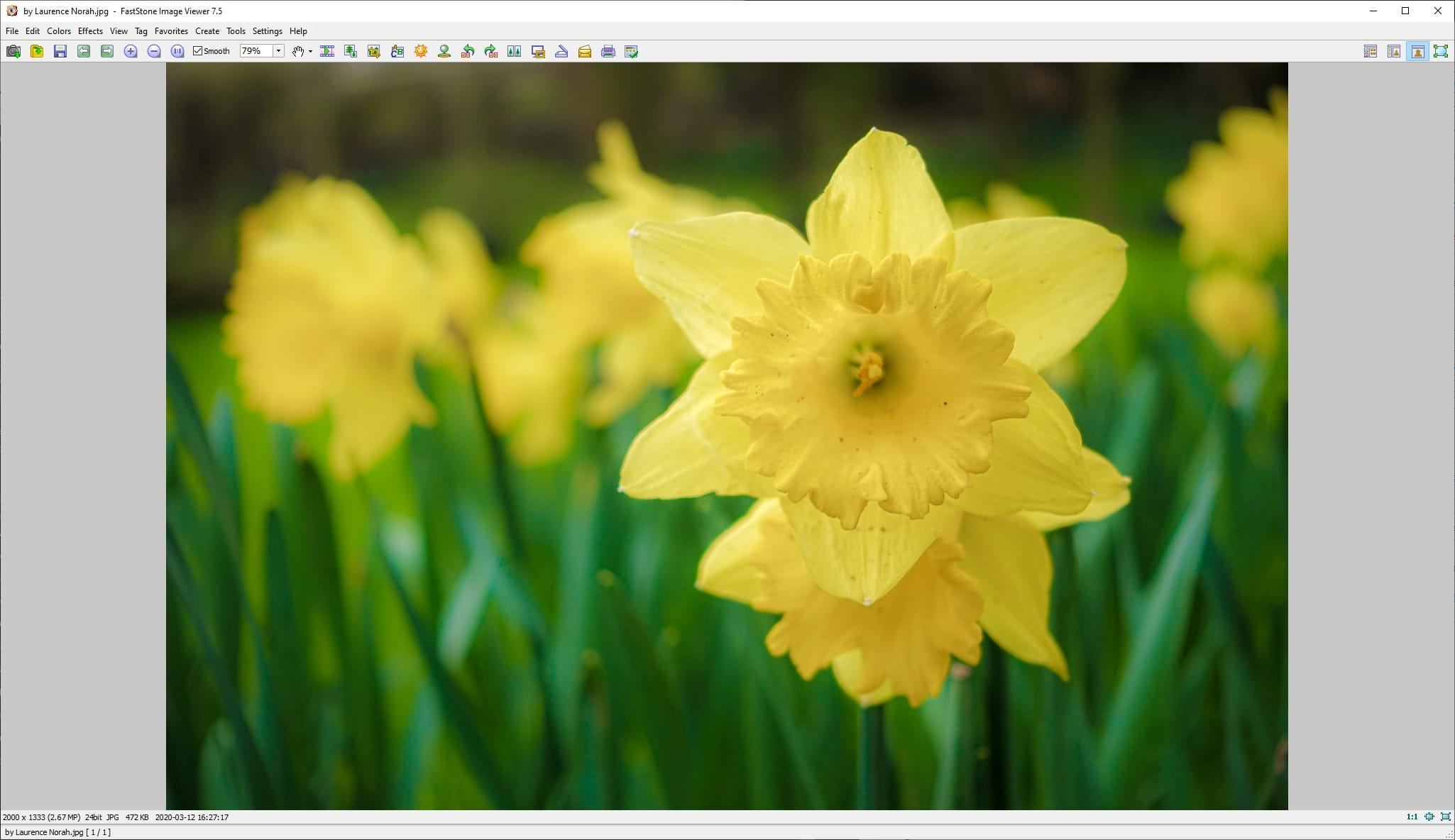Click the daffodil image in the viewer
1455x840 pixels.
[727, 436]
